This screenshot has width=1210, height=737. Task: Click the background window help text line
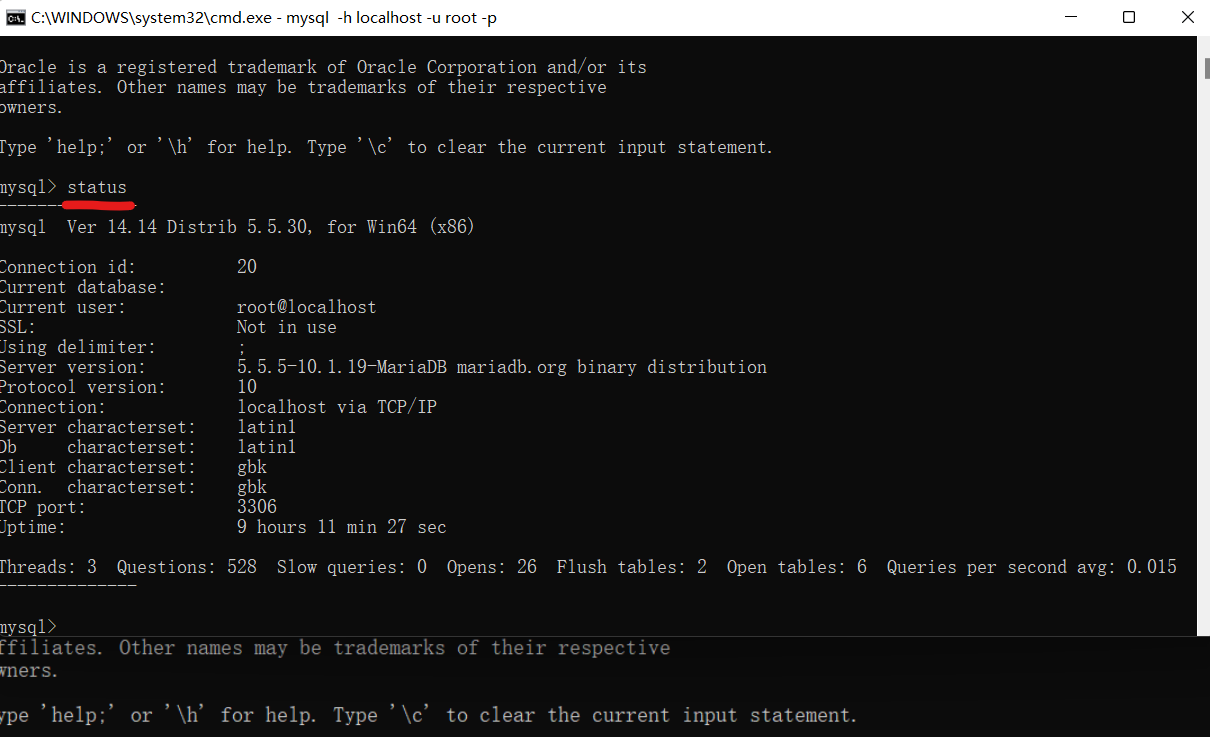coord(430,715)
